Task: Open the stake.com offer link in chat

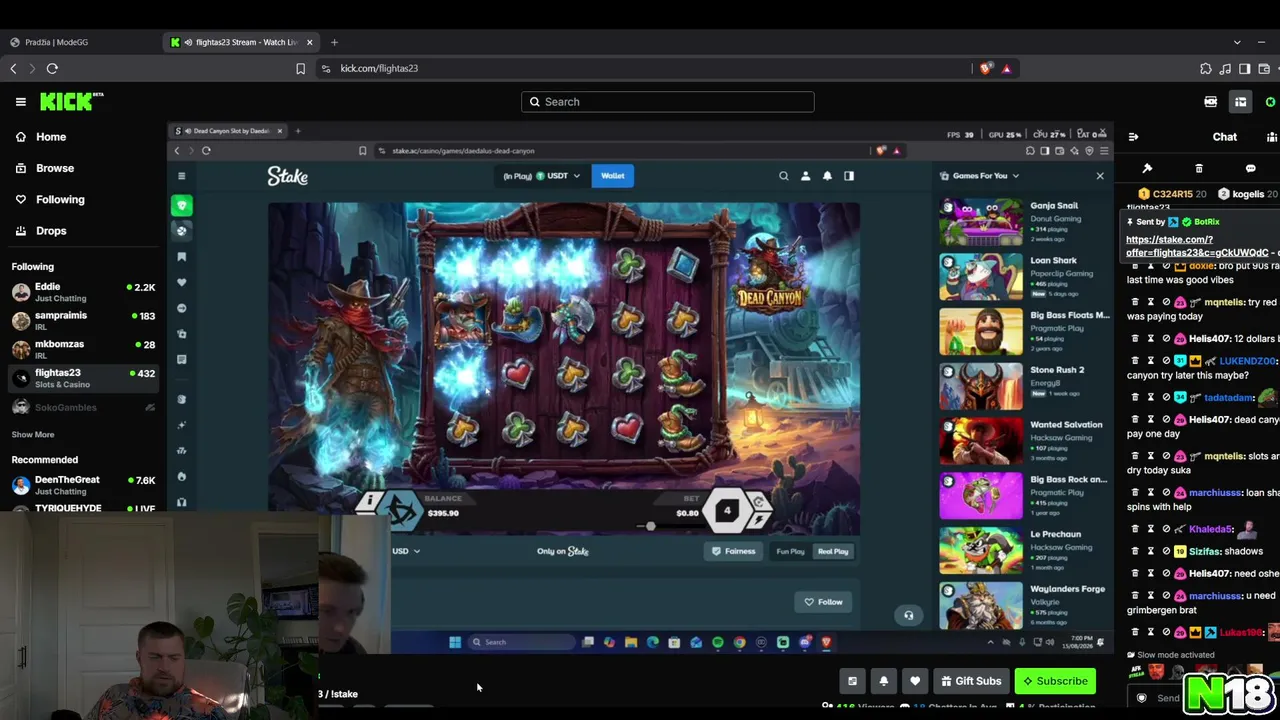Action: pyautogui.click(x=1197, y=246)
